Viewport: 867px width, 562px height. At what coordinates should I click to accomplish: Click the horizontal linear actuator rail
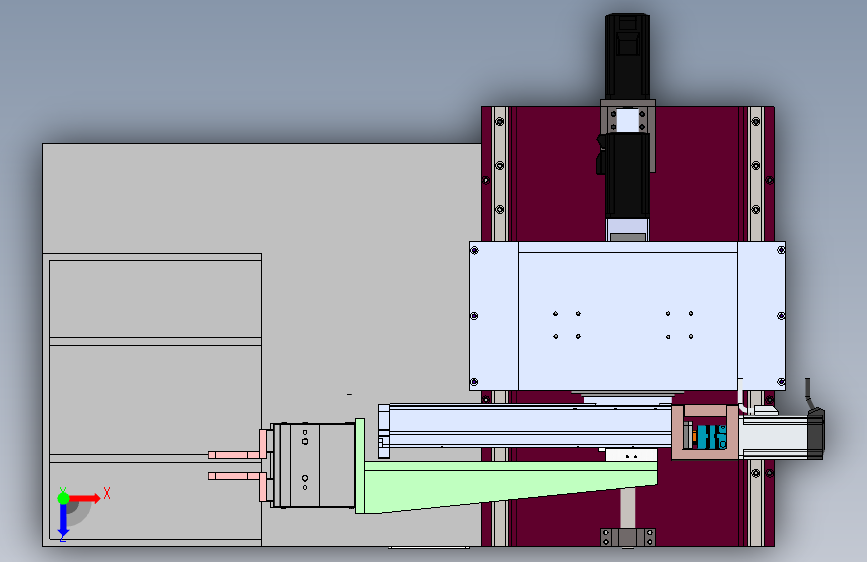525,426
